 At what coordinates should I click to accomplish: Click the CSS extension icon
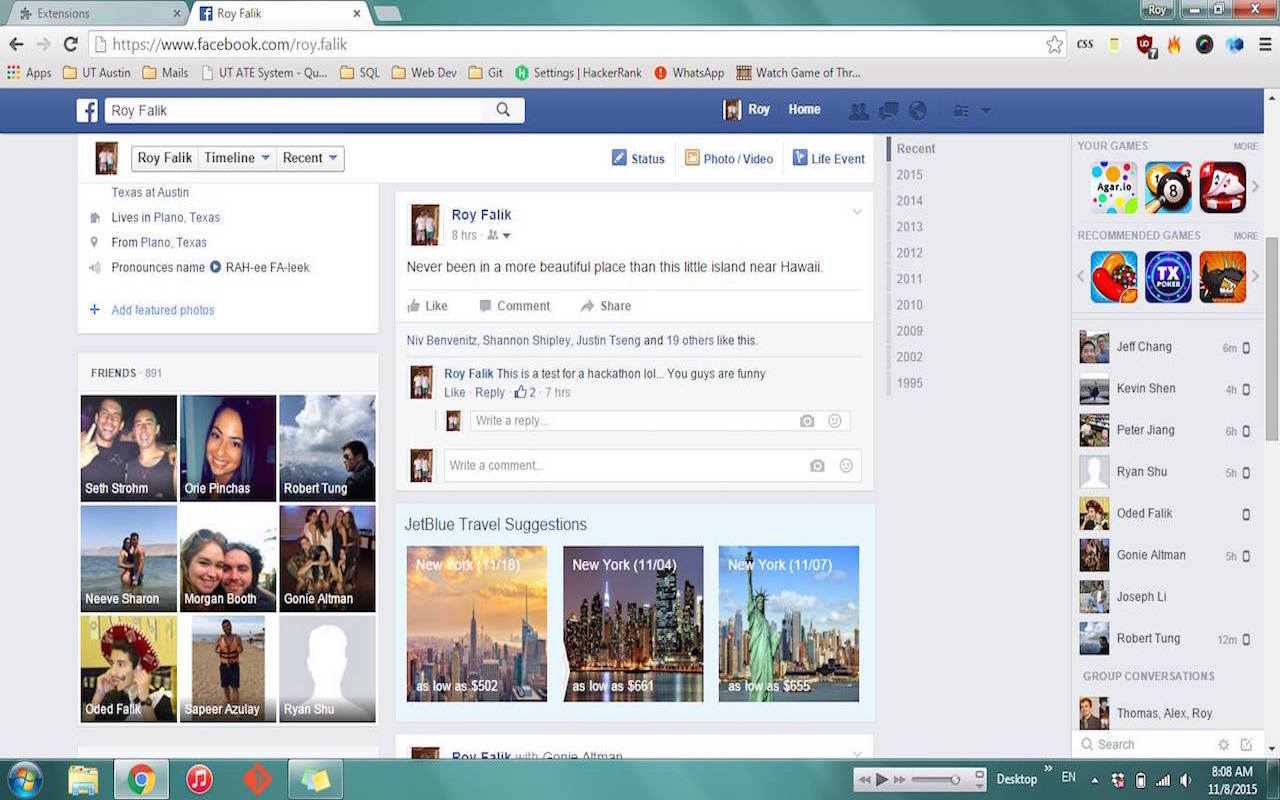(1085, 44)
